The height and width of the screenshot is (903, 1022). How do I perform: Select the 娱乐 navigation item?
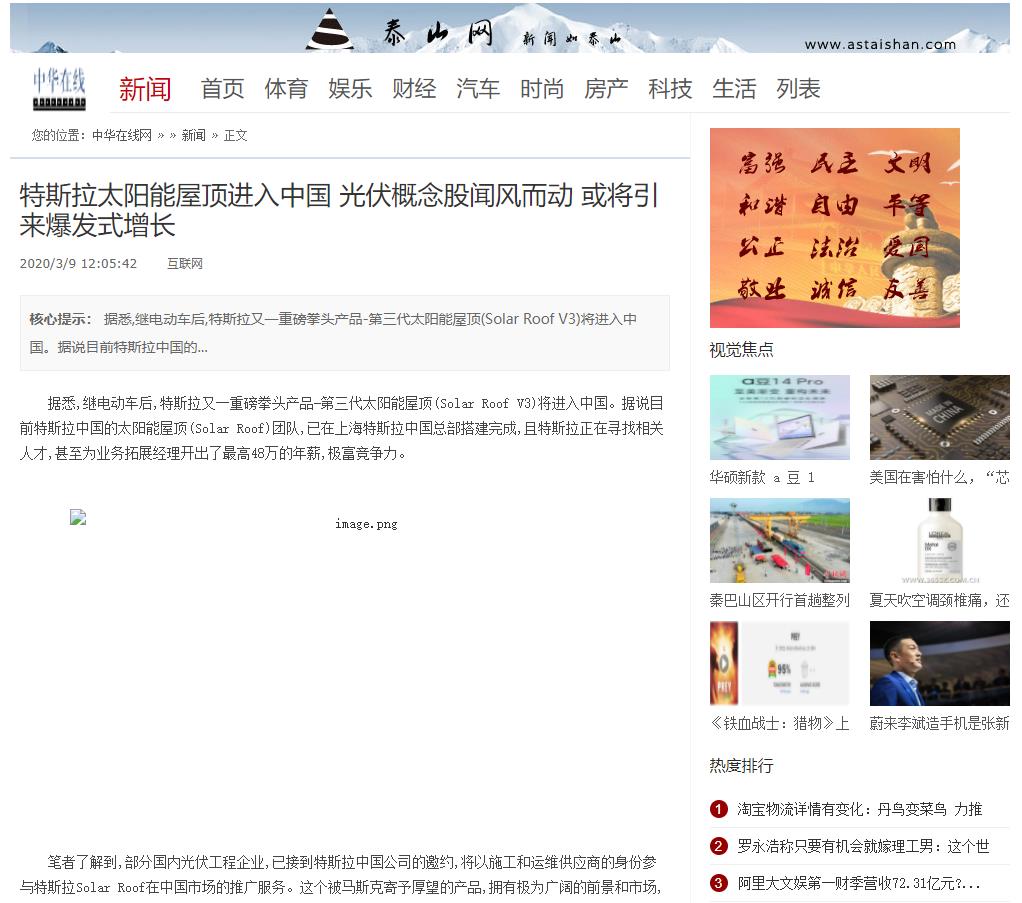350,89
